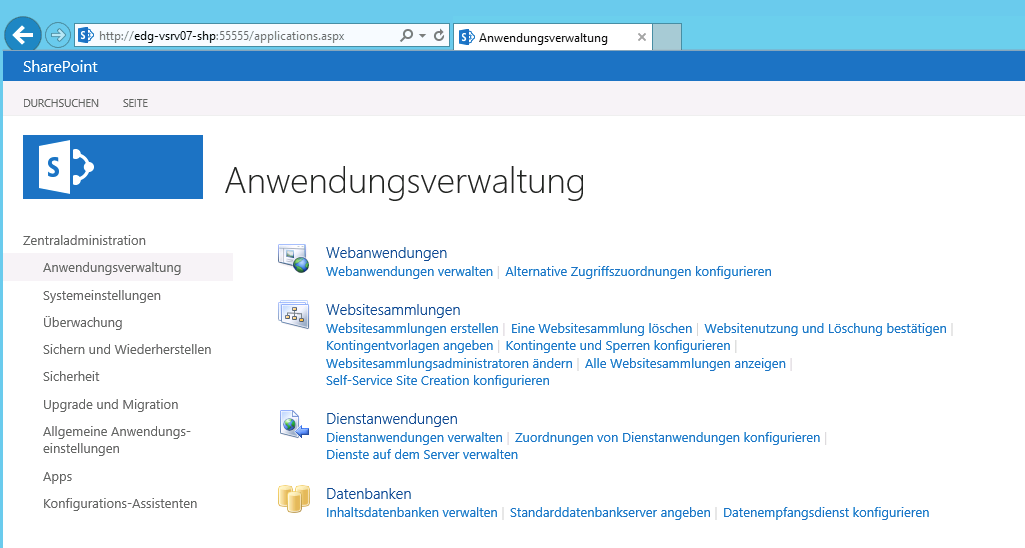Click the Webanwendungen section icon

coord(293,258)
